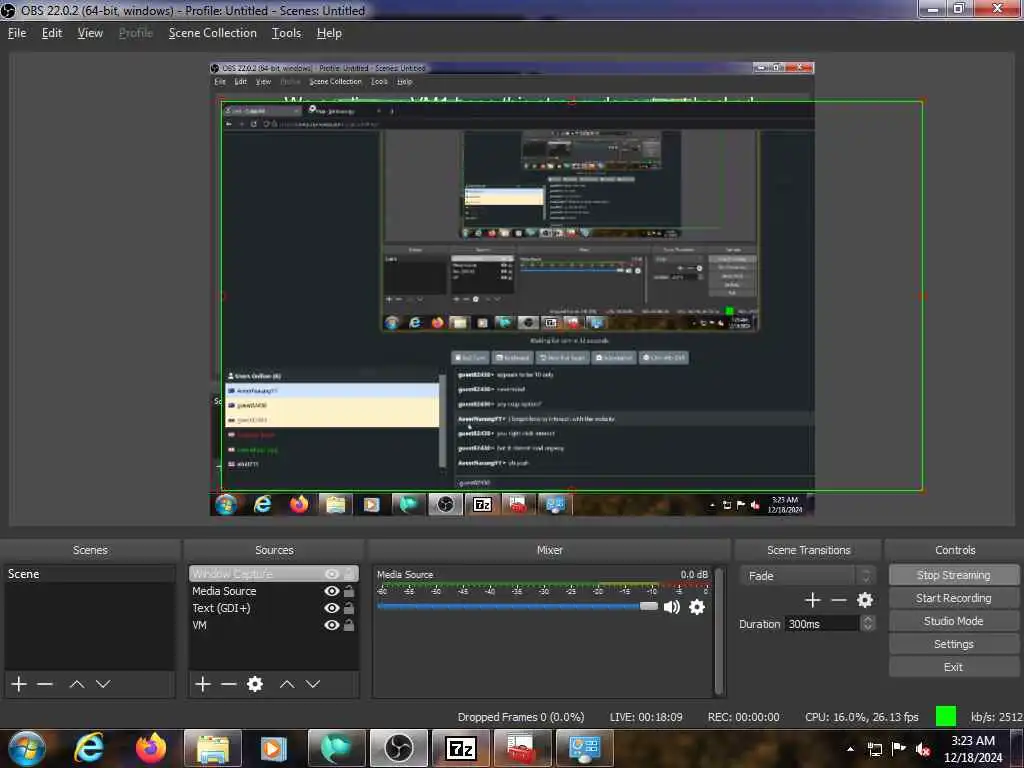Open the Windows Start menu orb
Image resolution: width=1024 pixels, height=768 pixels.
tap(27, 748)
